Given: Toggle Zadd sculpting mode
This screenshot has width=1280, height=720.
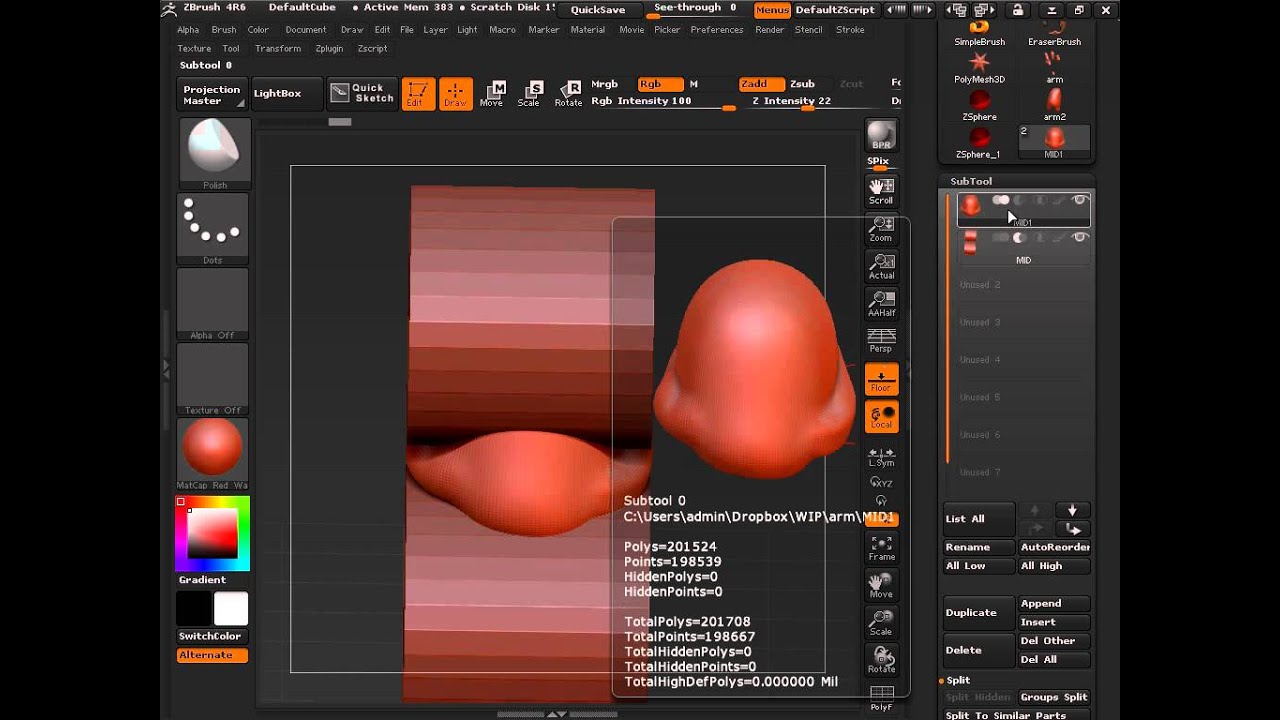Looking at the screenshot, I should (760, 84).
